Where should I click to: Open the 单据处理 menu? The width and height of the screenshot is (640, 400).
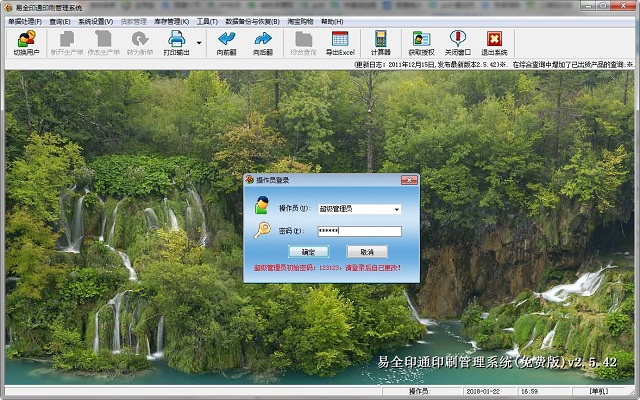[25, 20]
